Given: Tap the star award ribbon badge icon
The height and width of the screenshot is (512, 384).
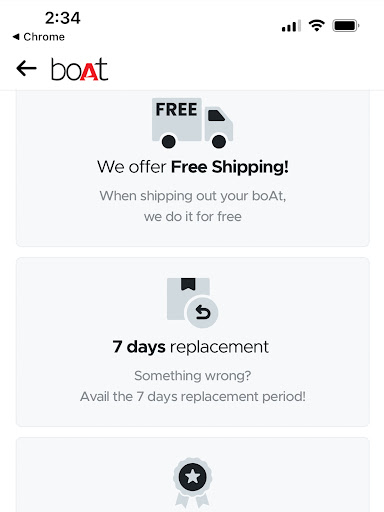Looking at the screenshot, I should point(192,482).
